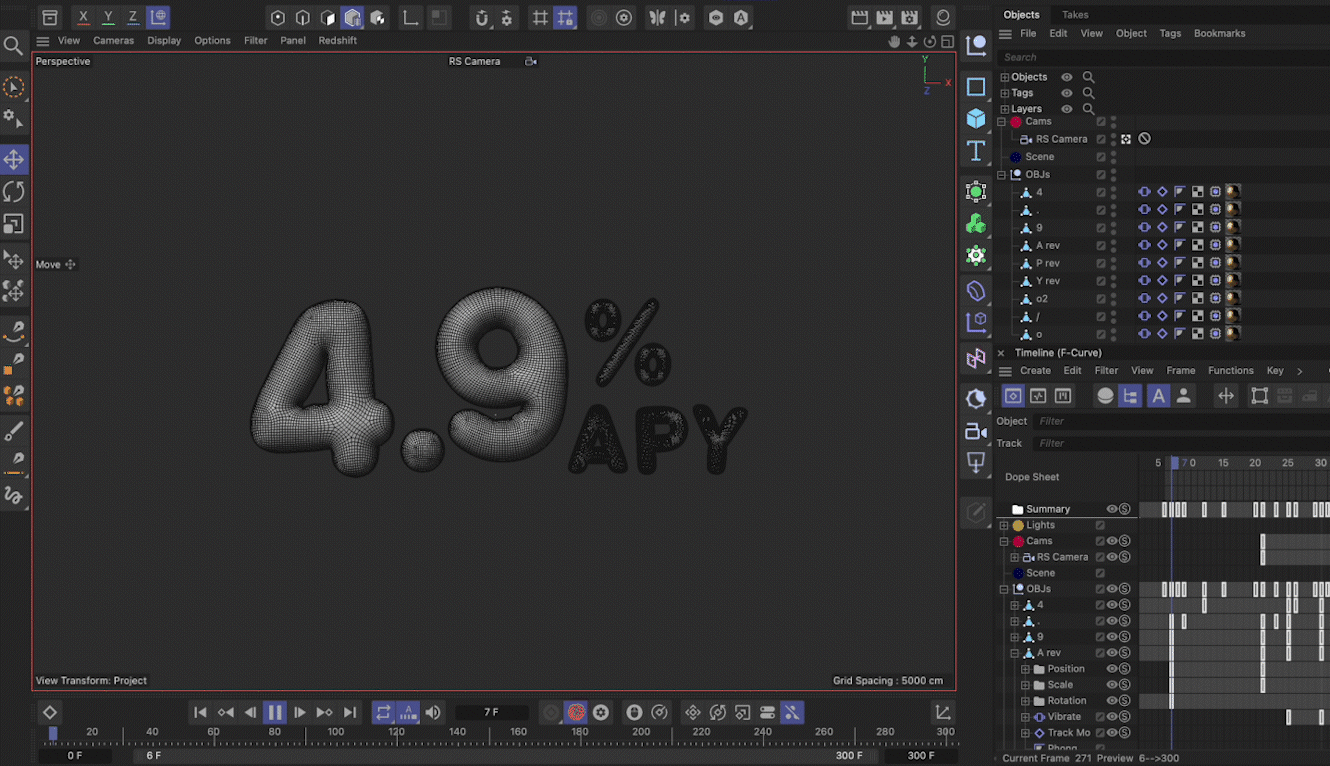The height and width of the screenshot is (766, 1330).
Task: Expand the Tags filter row
Action: (1005, 93)
